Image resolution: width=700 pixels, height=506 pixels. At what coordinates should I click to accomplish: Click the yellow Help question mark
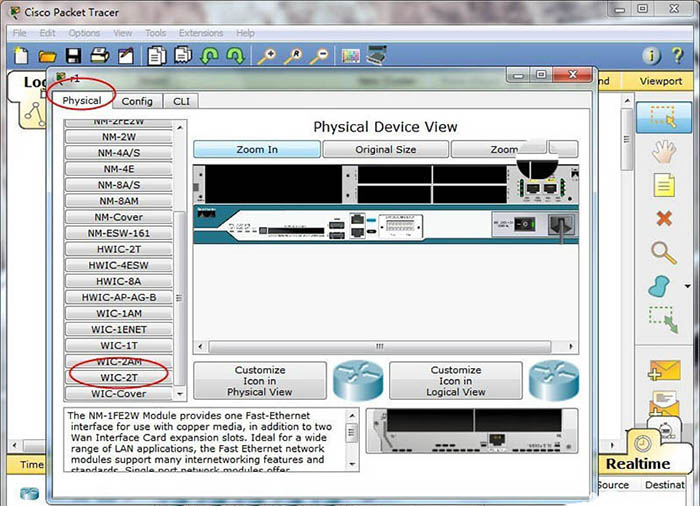[678, 56]
